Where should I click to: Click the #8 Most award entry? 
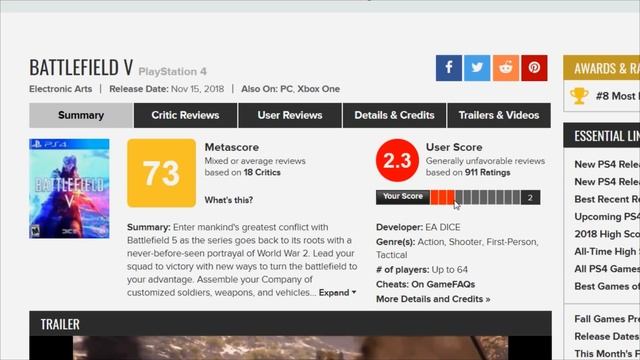click(618, 96)
